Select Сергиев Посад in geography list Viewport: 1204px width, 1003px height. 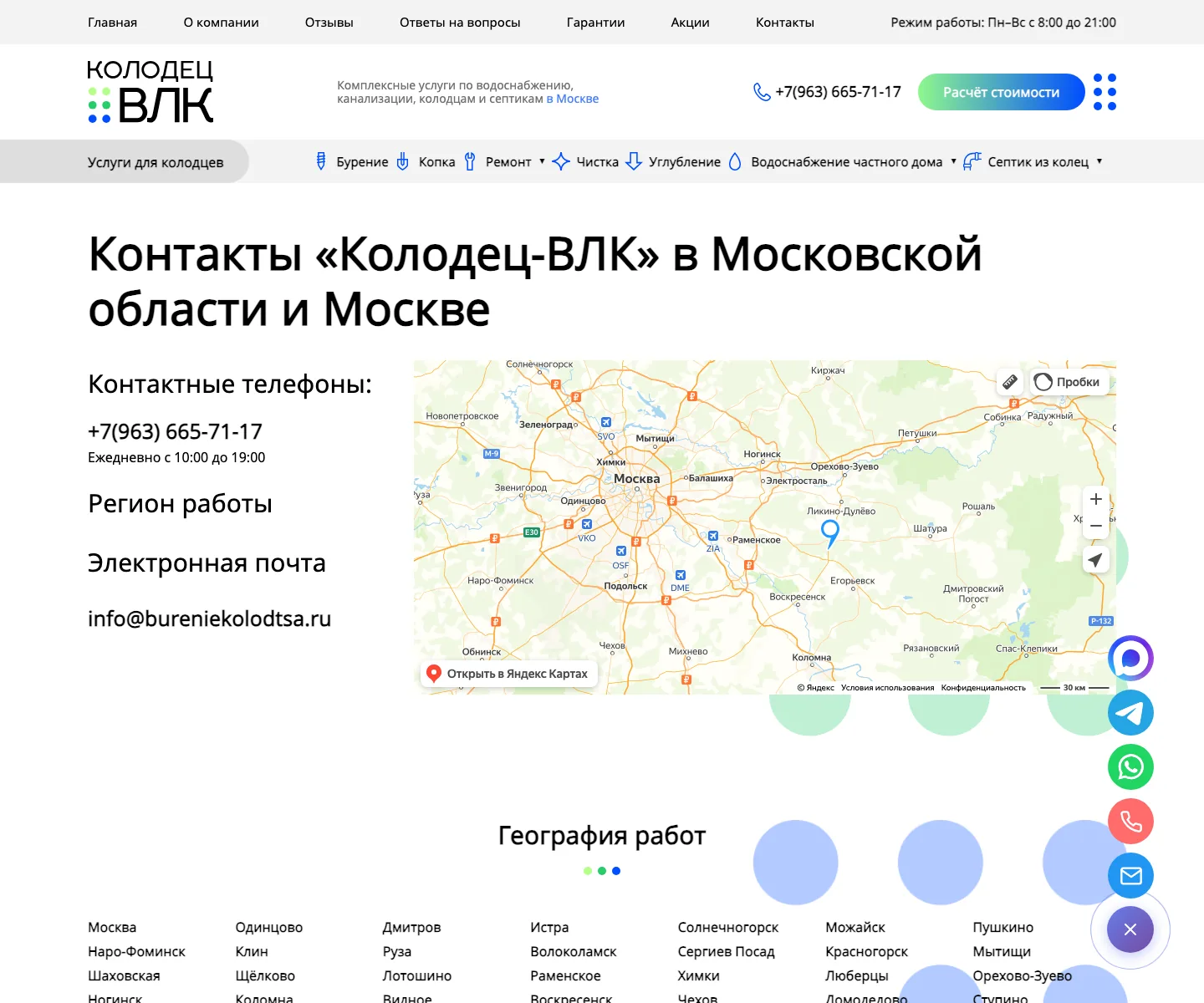(726, 951)
